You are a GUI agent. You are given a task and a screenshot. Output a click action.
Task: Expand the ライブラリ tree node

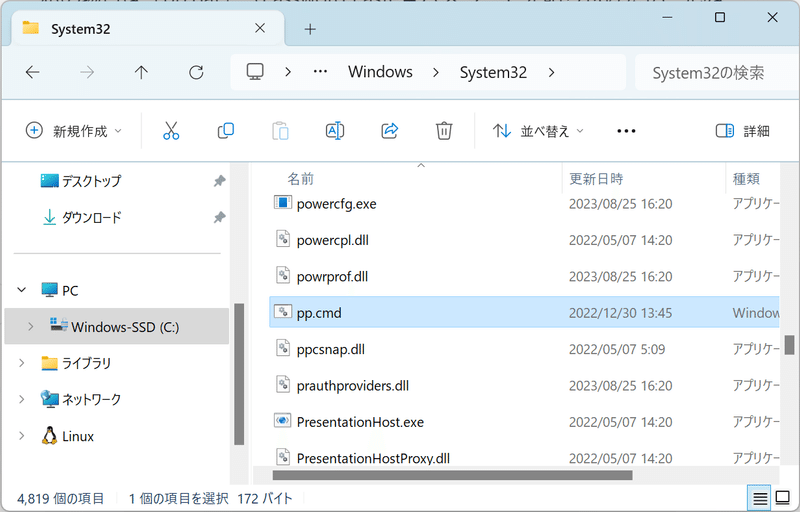[21, 363]
